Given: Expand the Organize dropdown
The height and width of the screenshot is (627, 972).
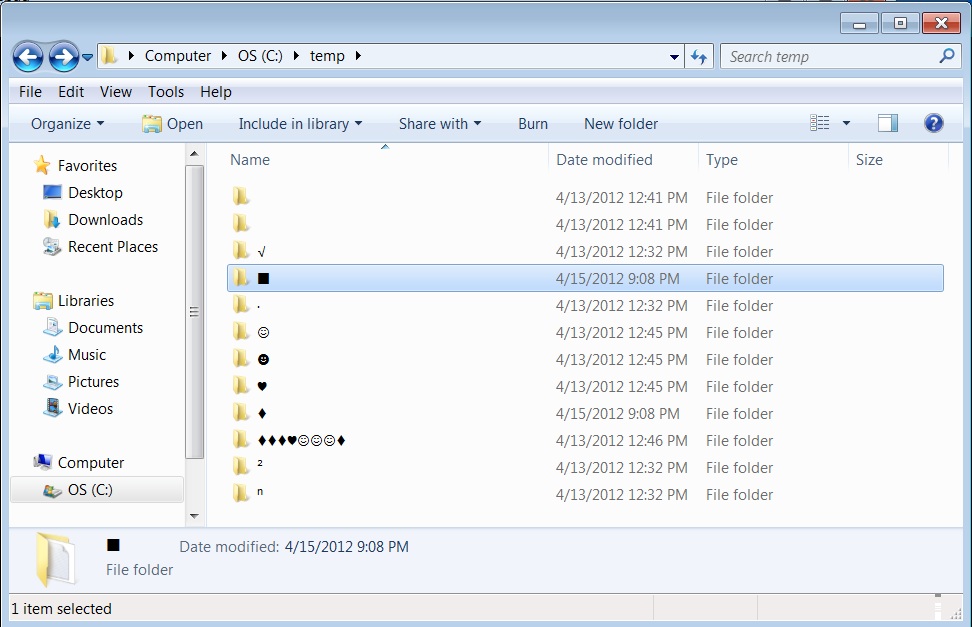Looking at the screenshot, I should 67,124.
